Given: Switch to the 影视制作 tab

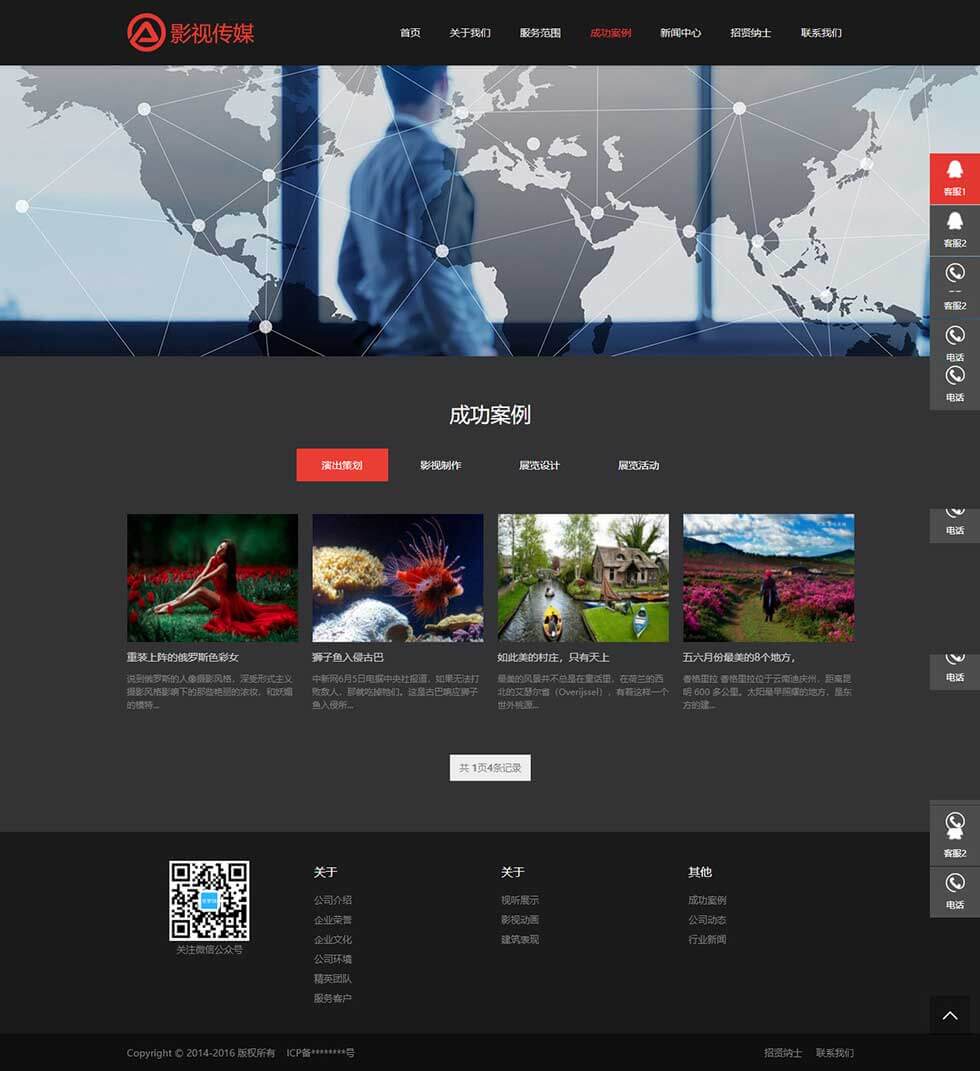Looking at the screenshot, I should click(441, 465).
